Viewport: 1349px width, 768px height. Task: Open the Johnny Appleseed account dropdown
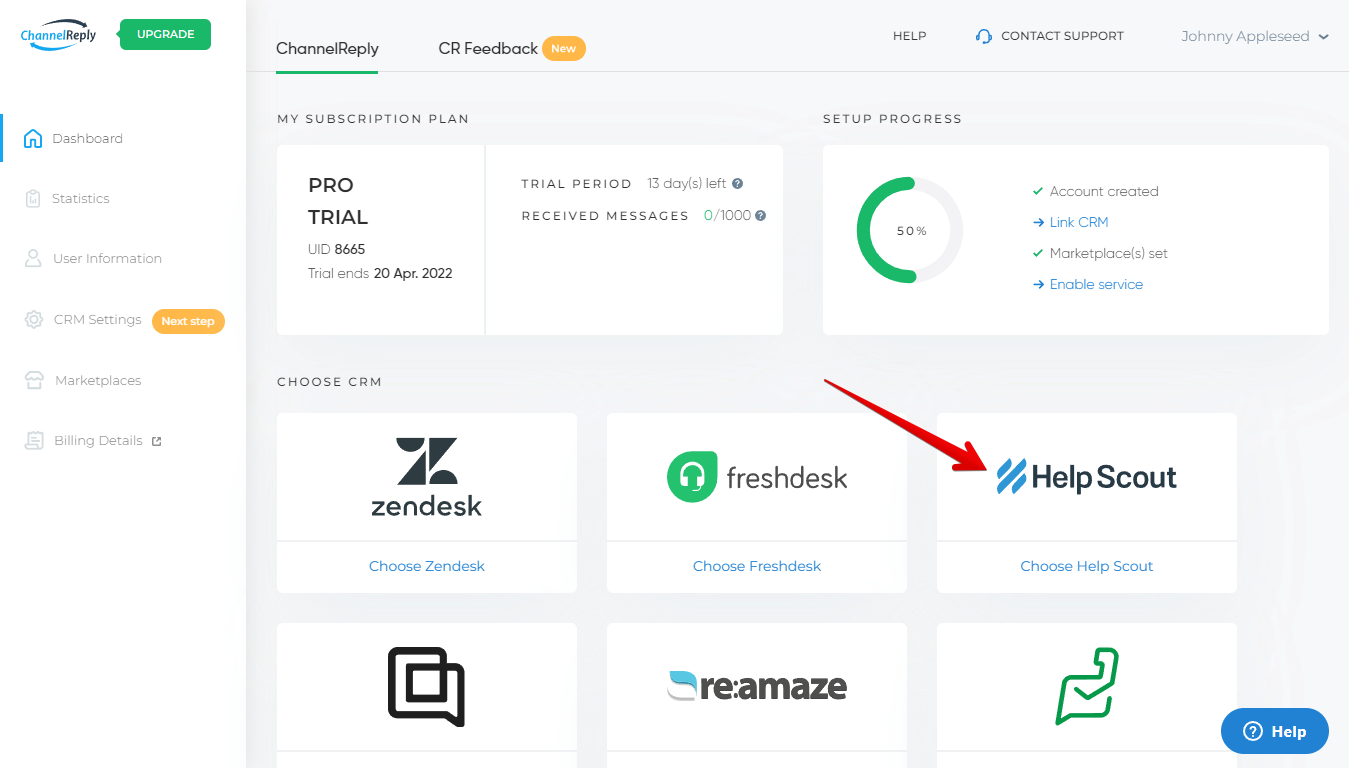pos(1255,36)
